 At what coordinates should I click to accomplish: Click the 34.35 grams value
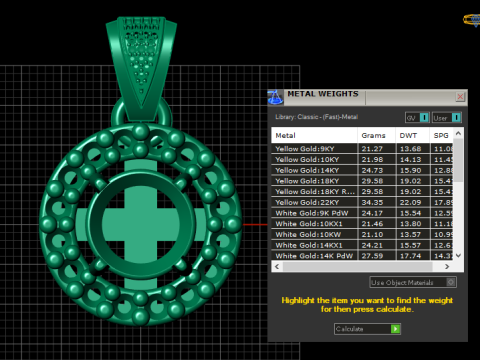pos(372,202)
